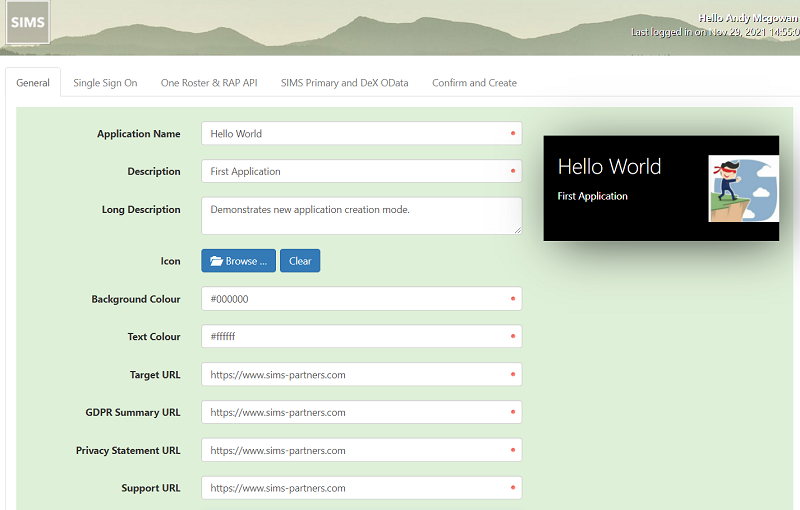Open the Single Sign On tab

point(105,83)
